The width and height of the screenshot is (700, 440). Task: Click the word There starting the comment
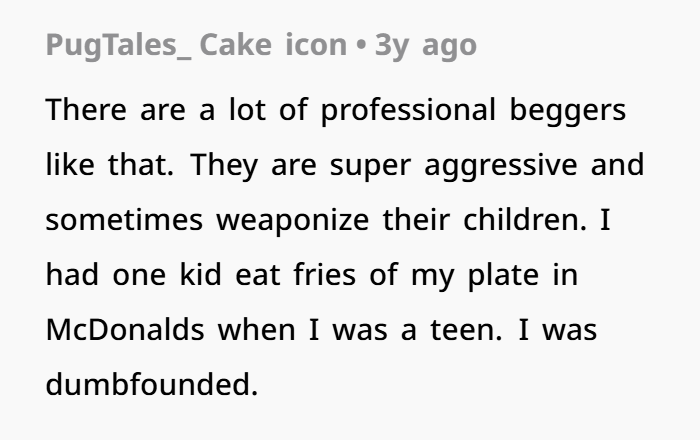pyautogui.click(x=86, y=109)
